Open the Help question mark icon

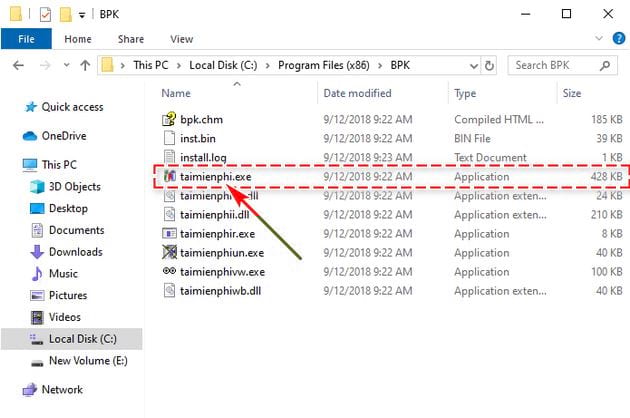[618, 39]
